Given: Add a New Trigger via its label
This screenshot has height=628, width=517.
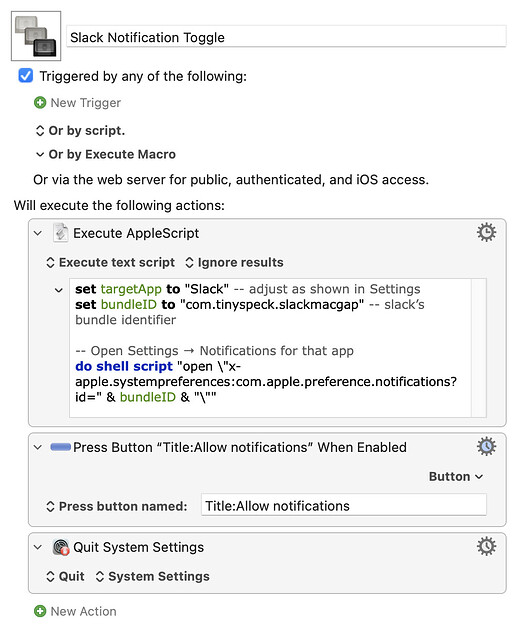Looking at the screenshot, I should click(85, 103).
